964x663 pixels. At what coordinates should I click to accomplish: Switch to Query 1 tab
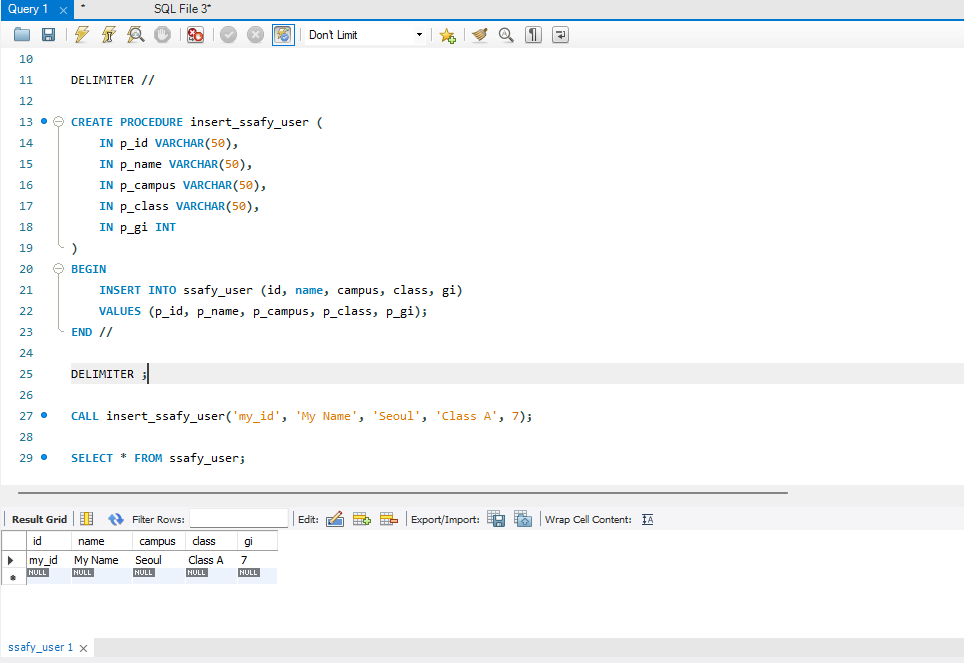point(28,9)
